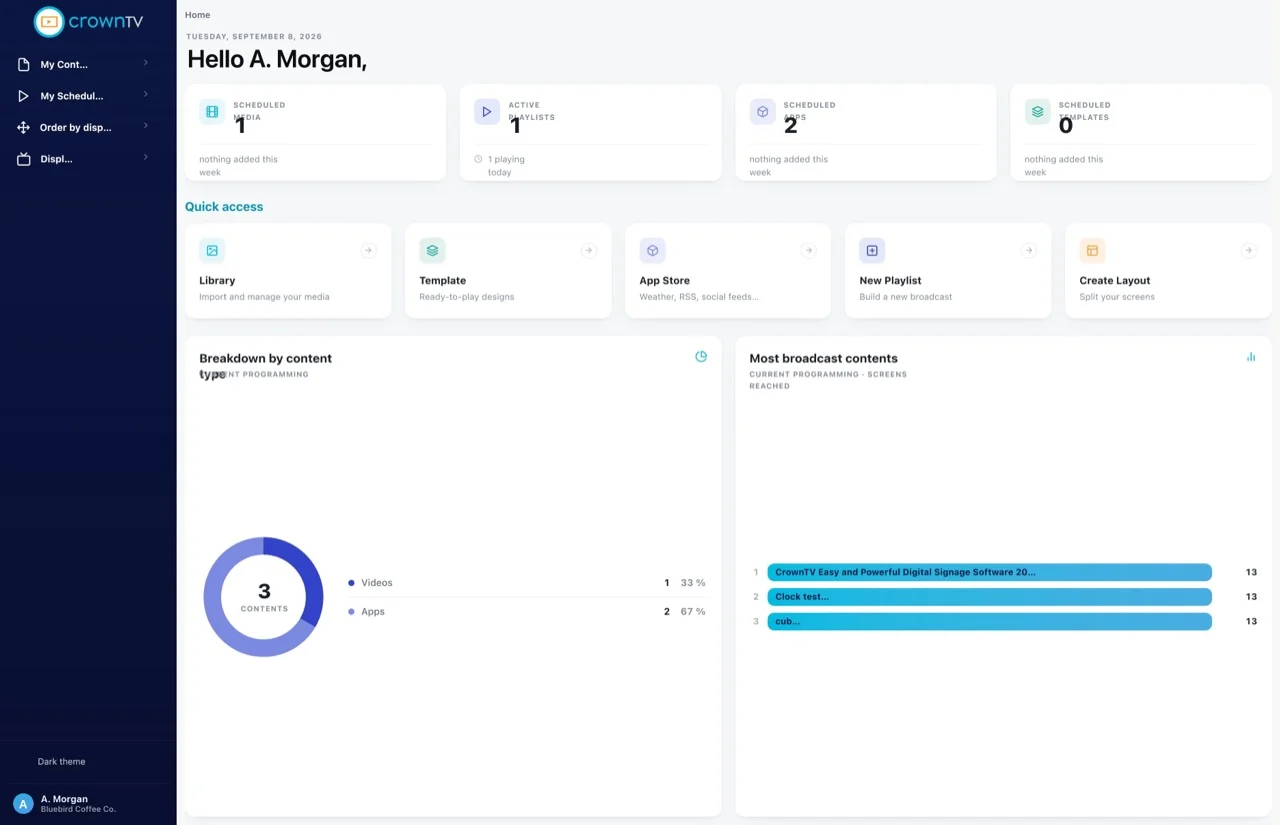Click the Videos legend color dot
This screenshot has height=825, width=1280.
351,583
